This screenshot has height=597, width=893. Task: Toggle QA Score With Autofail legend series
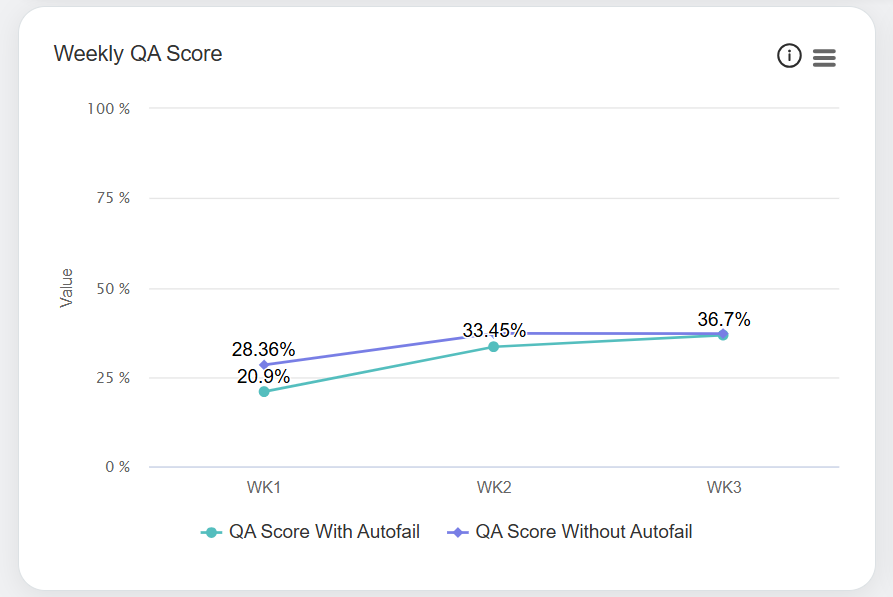[x=324, y=532]
